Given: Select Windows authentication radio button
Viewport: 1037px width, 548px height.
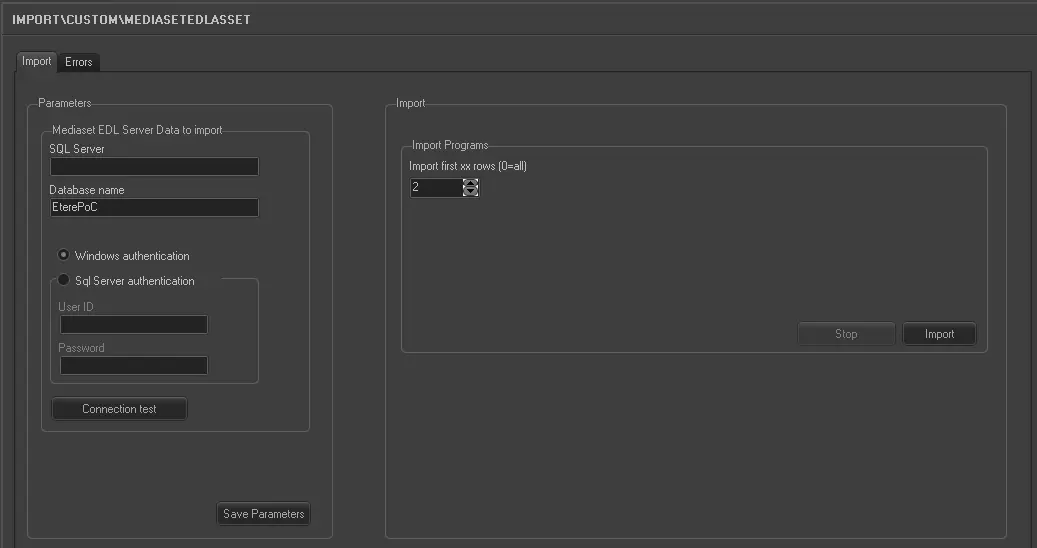Looking at the screenshot, I should [x=64, y=256].
